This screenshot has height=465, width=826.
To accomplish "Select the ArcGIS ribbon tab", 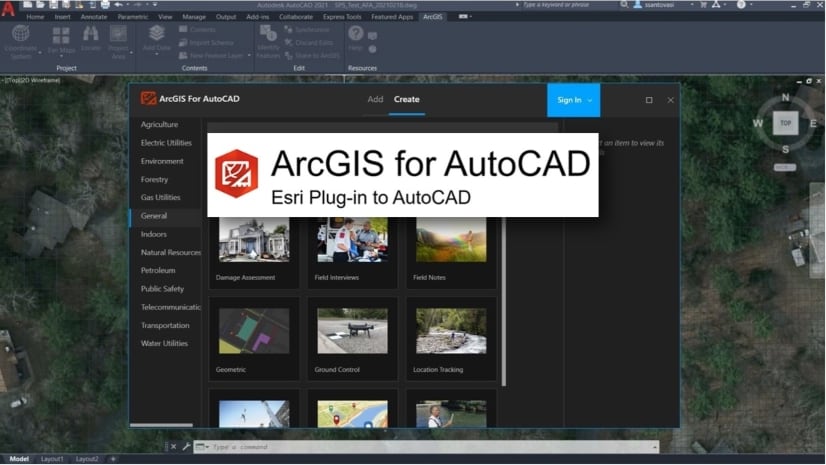I will 432,17.
